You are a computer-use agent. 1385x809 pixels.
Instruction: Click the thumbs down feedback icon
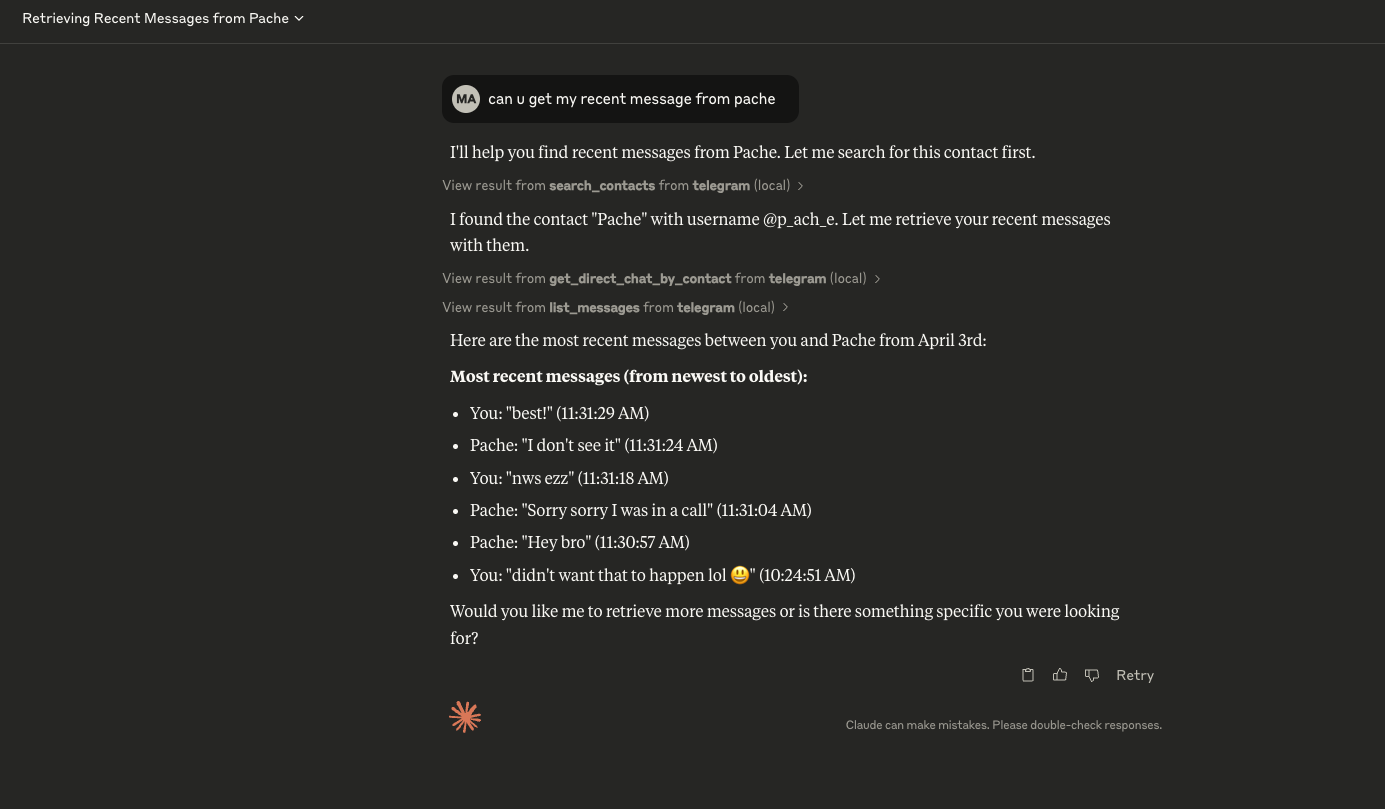[1092, 675]
